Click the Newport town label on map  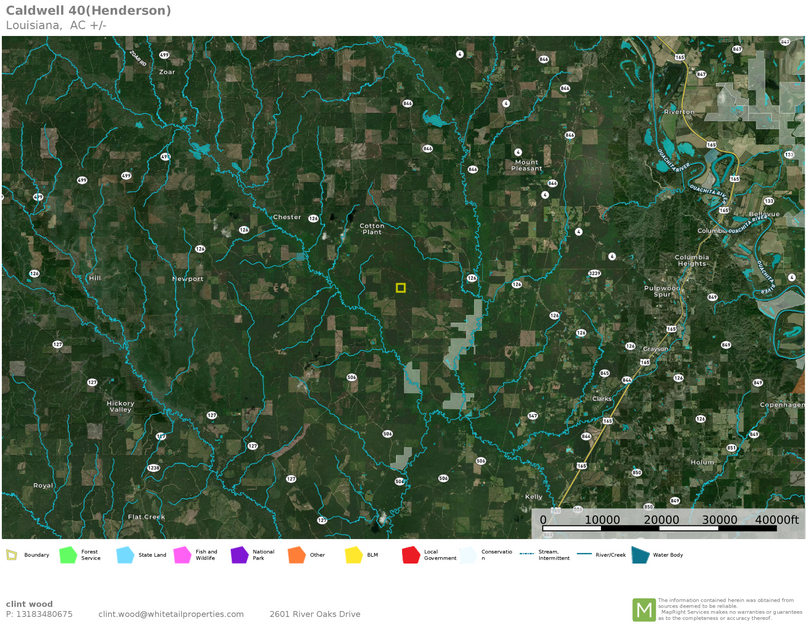click(187, 279)
